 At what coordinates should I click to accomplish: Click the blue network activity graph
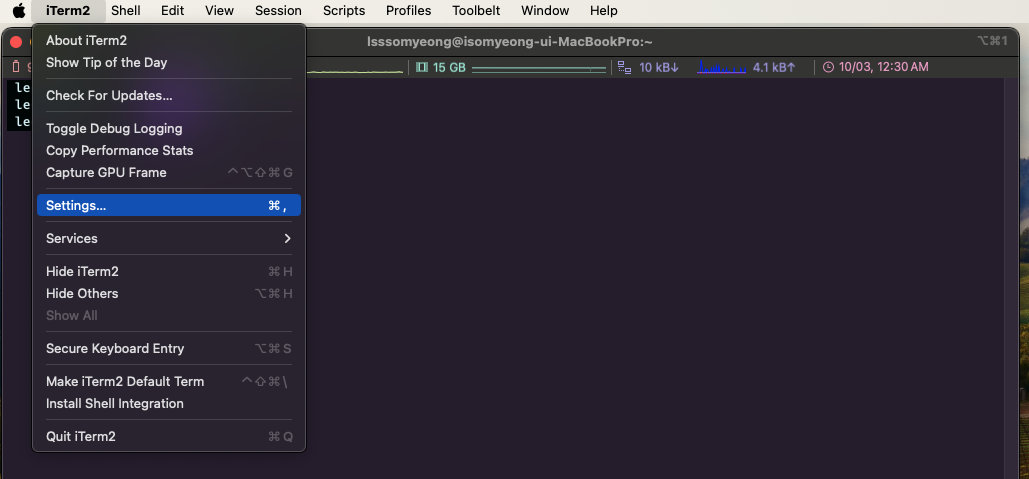pyautogui.click(x=721, y=67)
